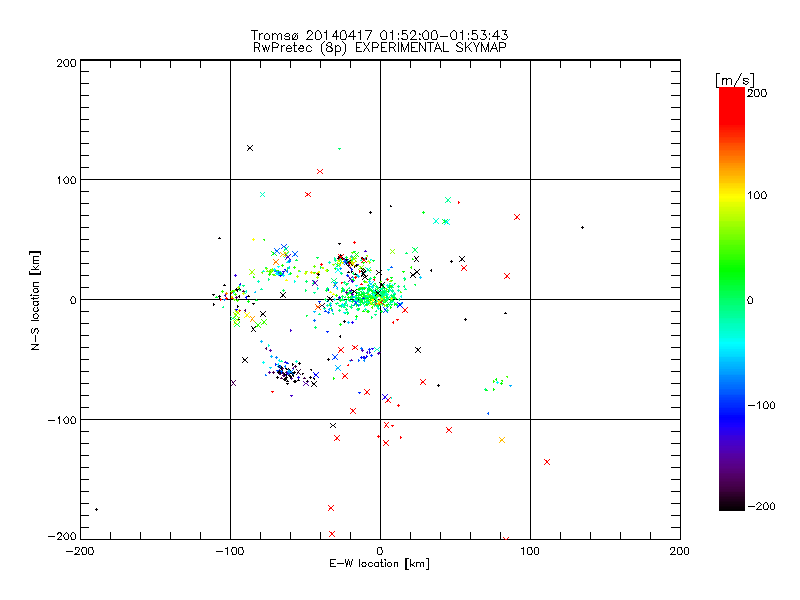Click the E-W location [km] axis label
The image size is (800, 600).
(x=379, y=564)
